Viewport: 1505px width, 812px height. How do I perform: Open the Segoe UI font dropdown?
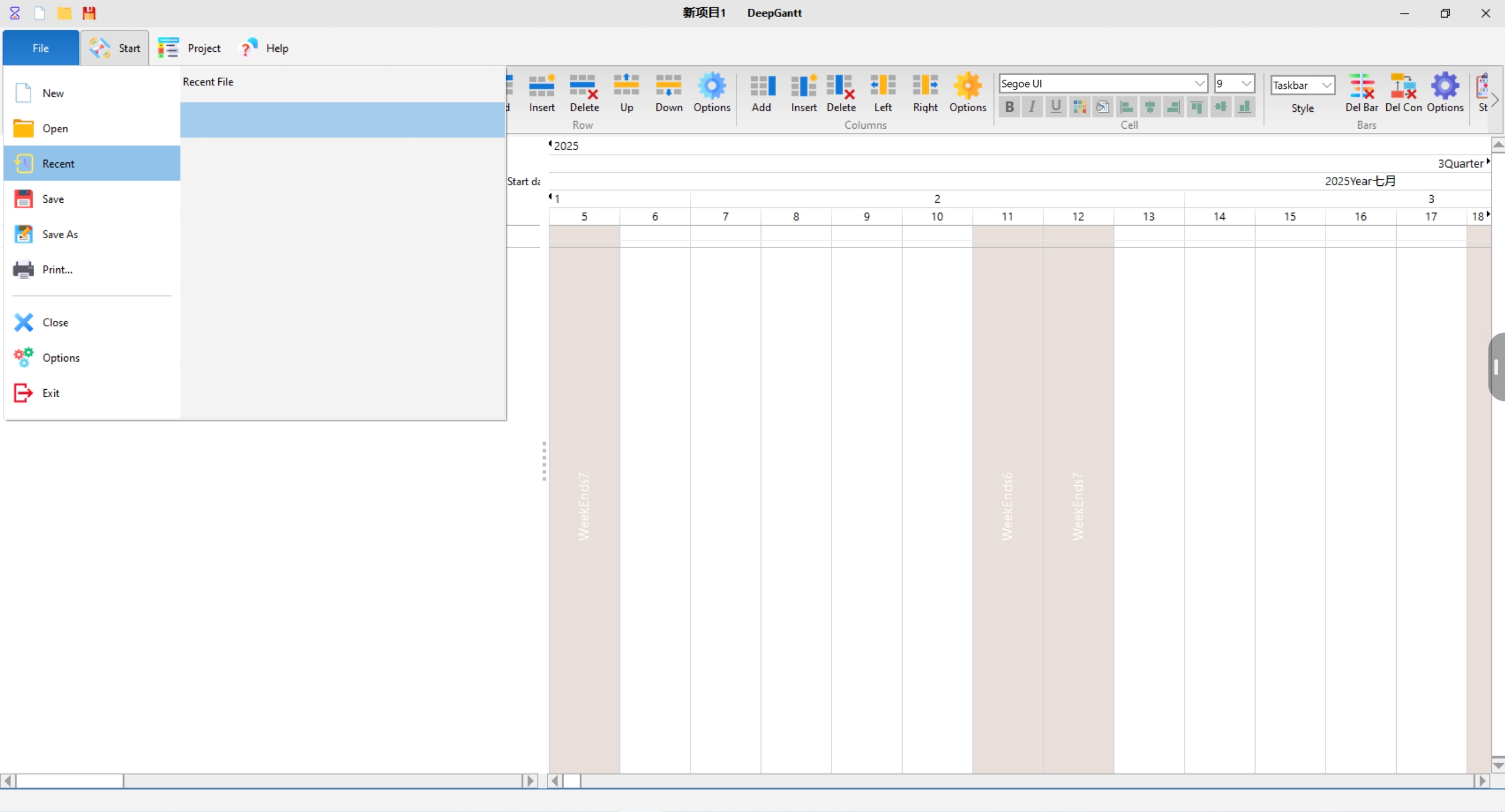click(x=1199, y=83)
